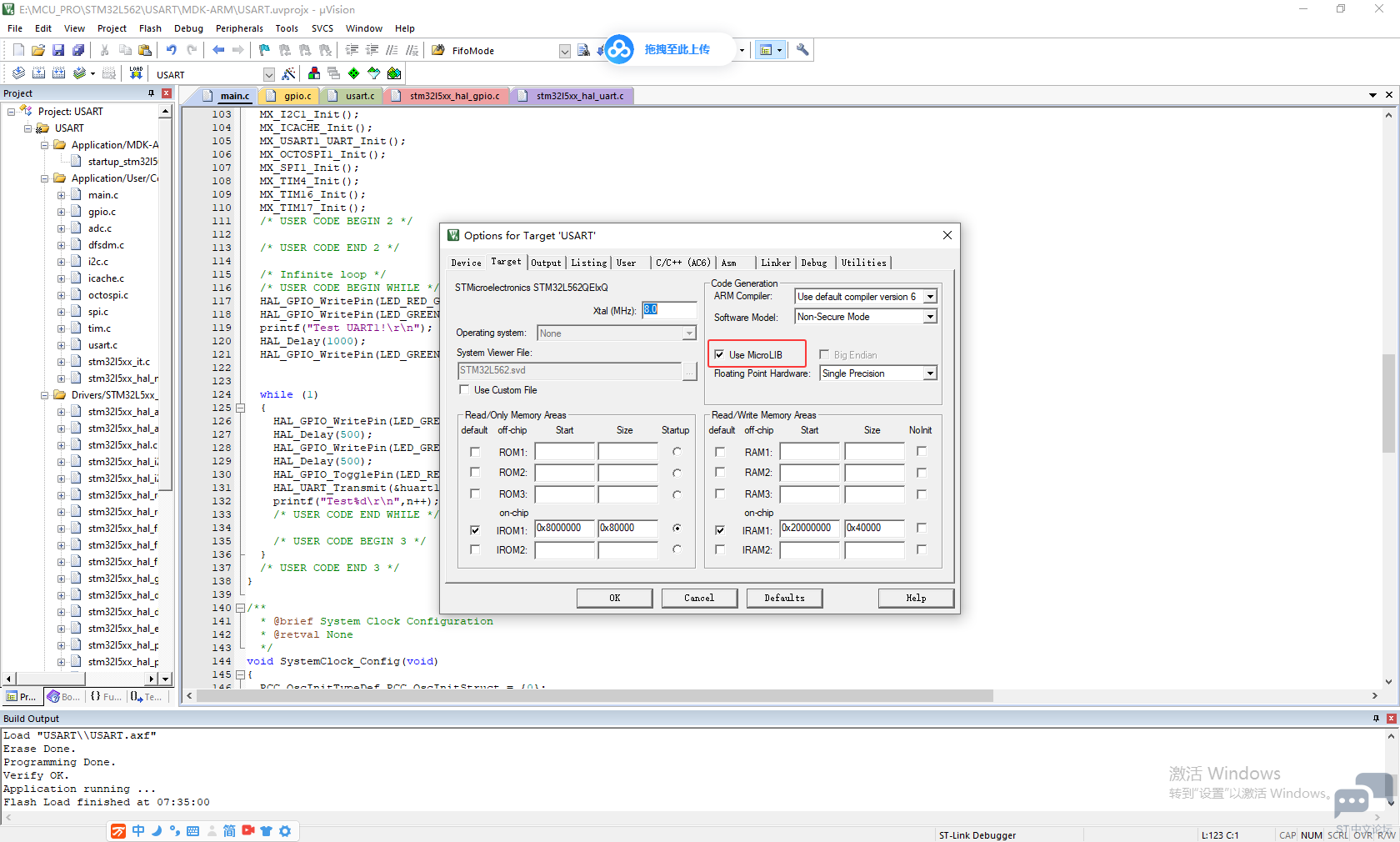The width and height of the screenshot is (1400, 842).
Task: Click Cancel in Options dialog
Action: click(699, 598)
